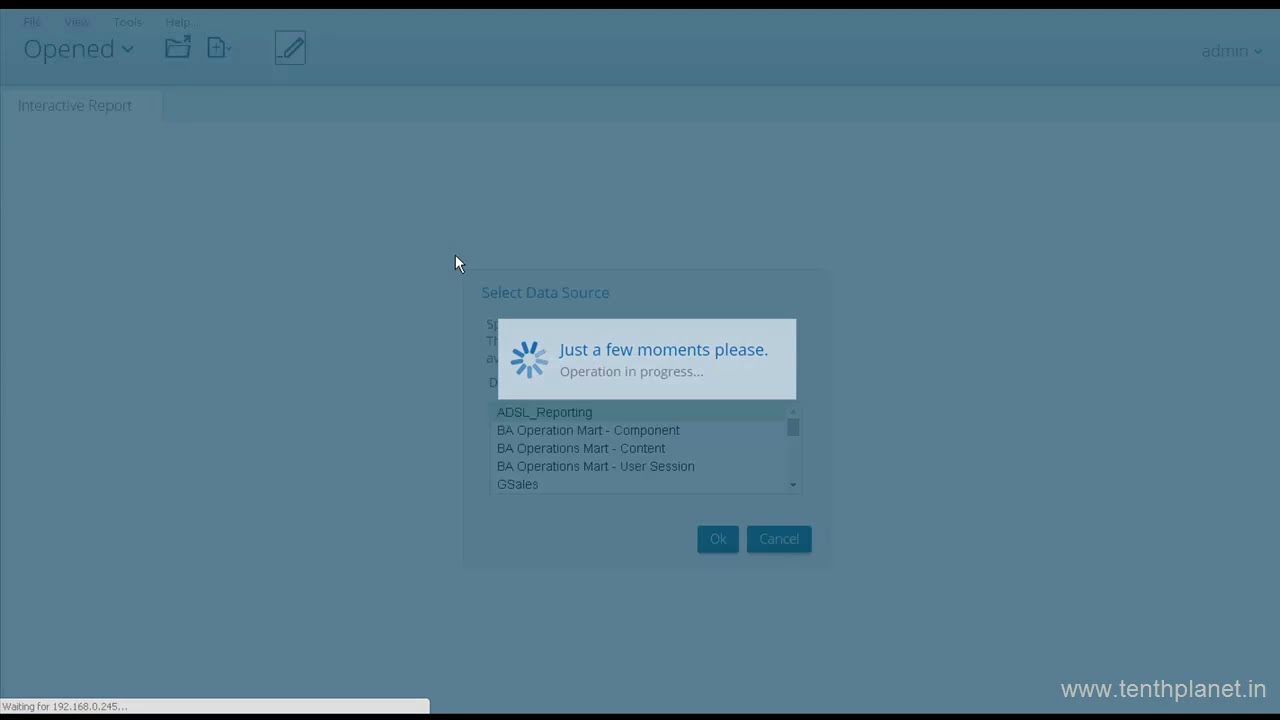The height and width of the screenshot is (720, 1280).
Task: Click scrollbar down arrow in data source list
Action: click(793, 485)
